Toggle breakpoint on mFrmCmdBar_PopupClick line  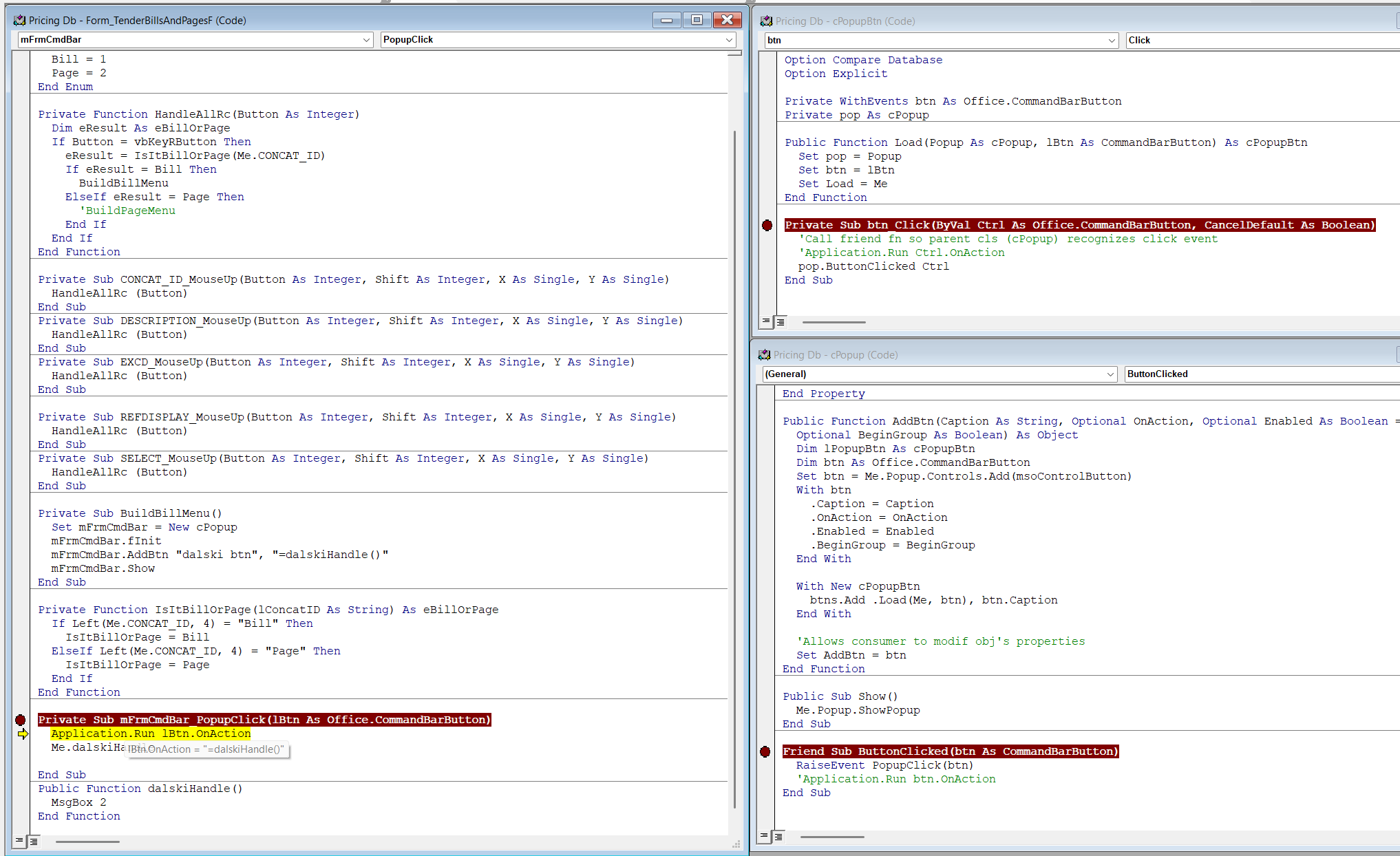pyautogui.click(x=21, y=720)
